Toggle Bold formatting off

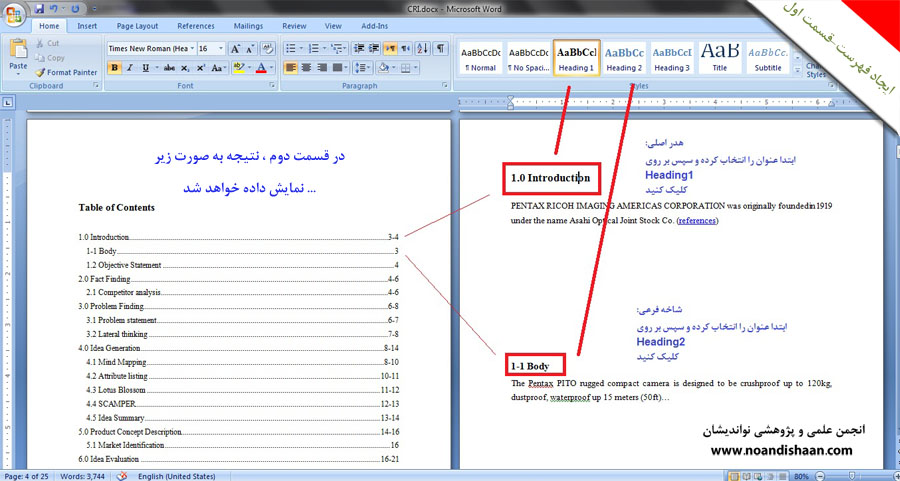click(x=114, y=68)
